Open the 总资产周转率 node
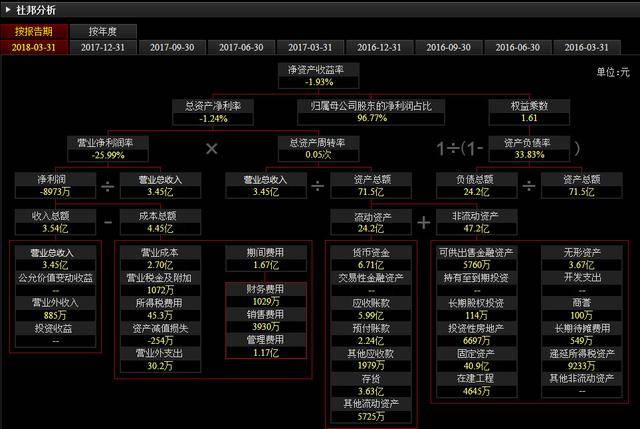The width and height of the screenshot is (640, 429). coord(317,148)
